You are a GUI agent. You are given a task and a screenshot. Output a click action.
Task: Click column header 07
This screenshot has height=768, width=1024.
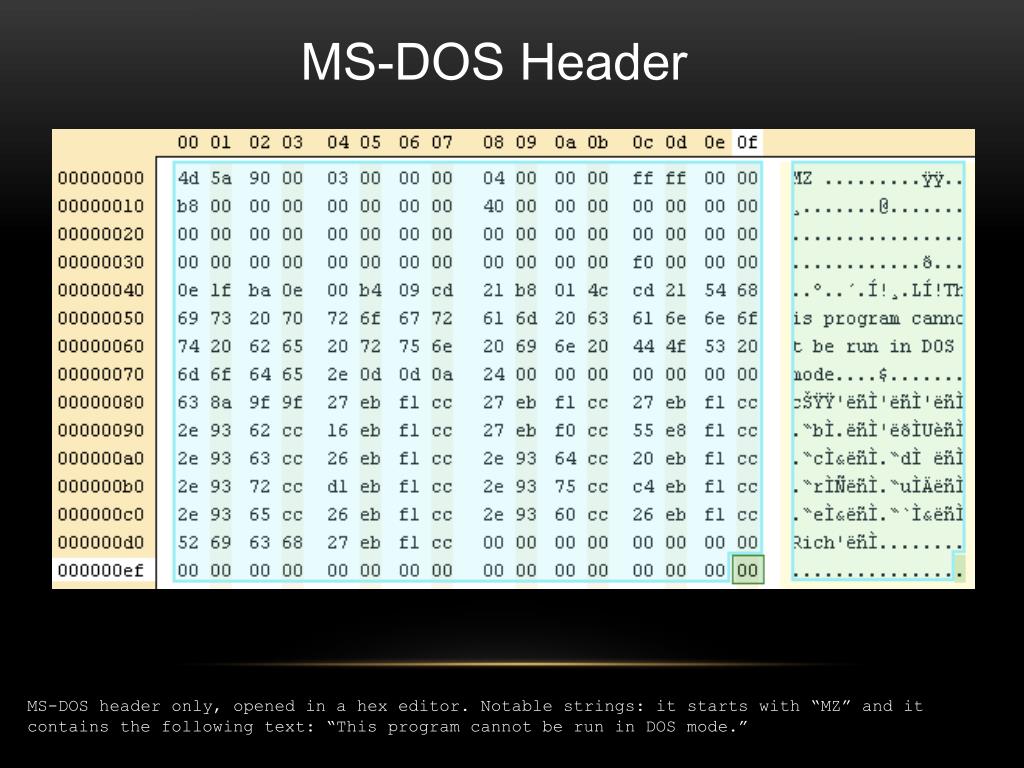442,142
